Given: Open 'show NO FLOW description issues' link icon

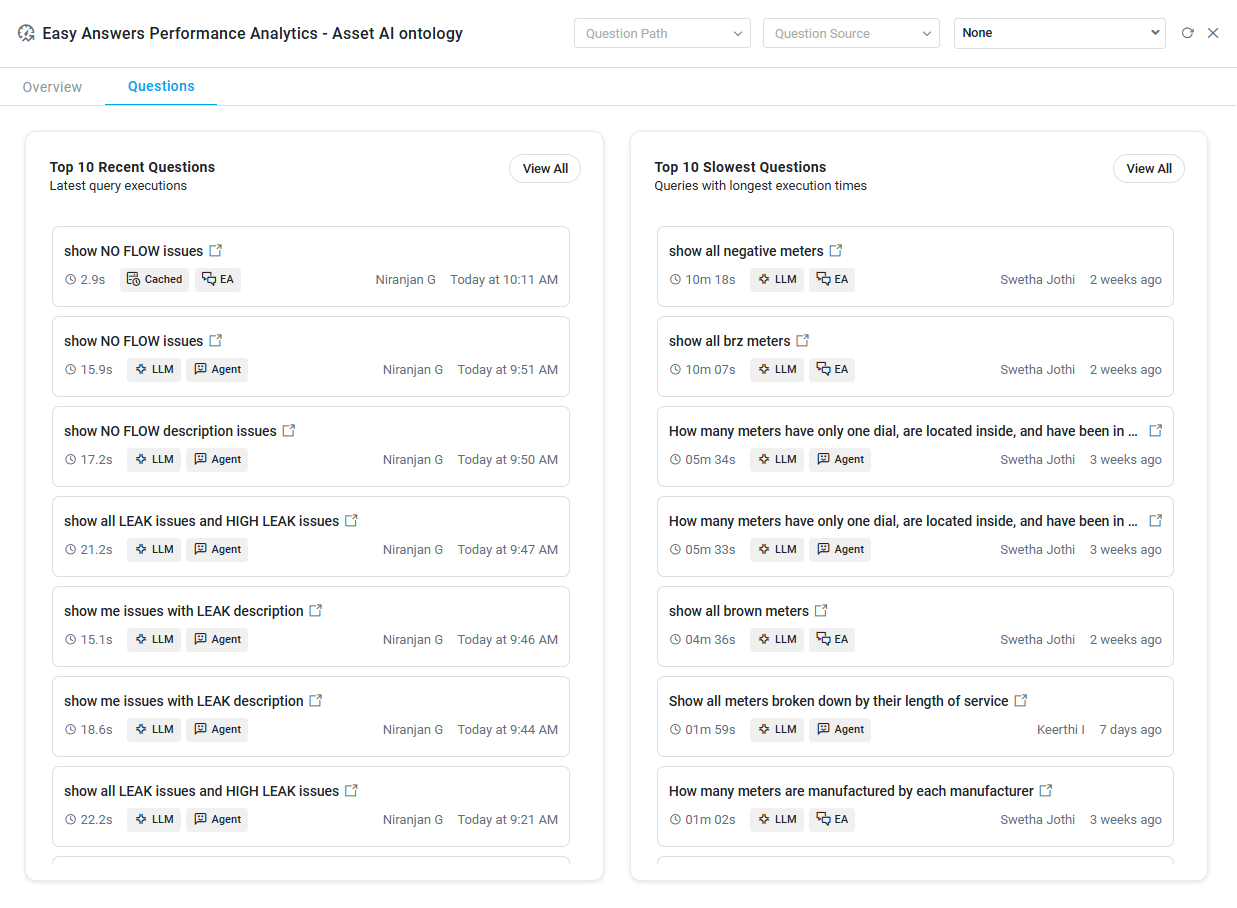Looking at the screenshot, I should 289,431.
